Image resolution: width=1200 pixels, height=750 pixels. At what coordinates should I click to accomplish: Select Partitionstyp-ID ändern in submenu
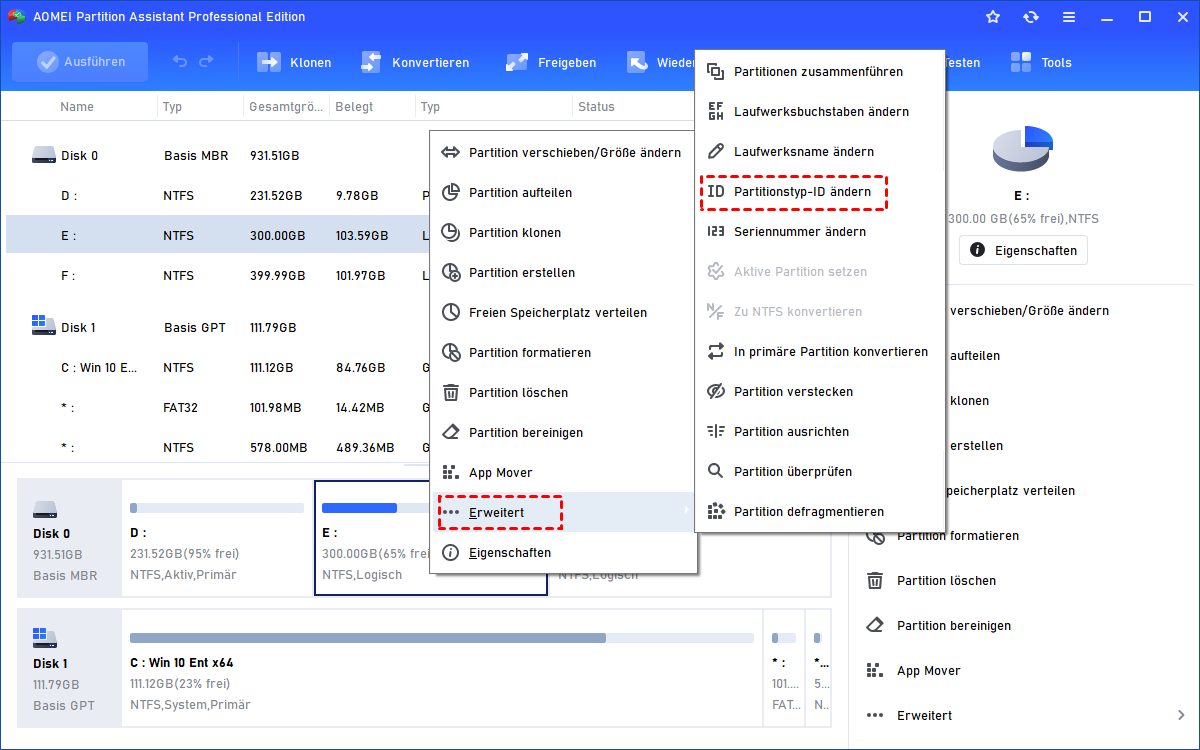820,191
